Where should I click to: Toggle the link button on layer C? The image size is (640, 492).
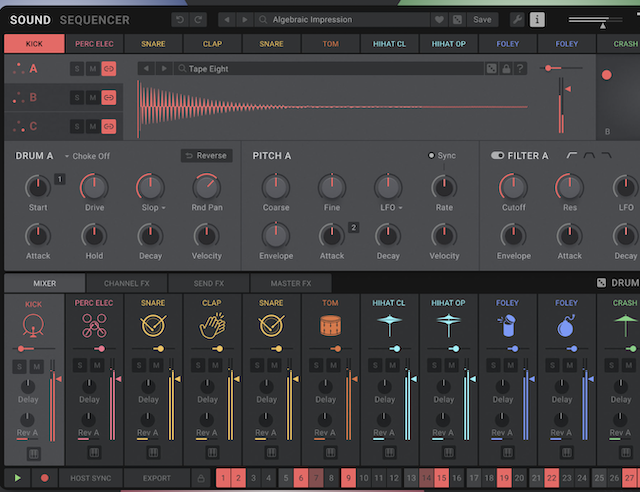[x=109, y=127]
